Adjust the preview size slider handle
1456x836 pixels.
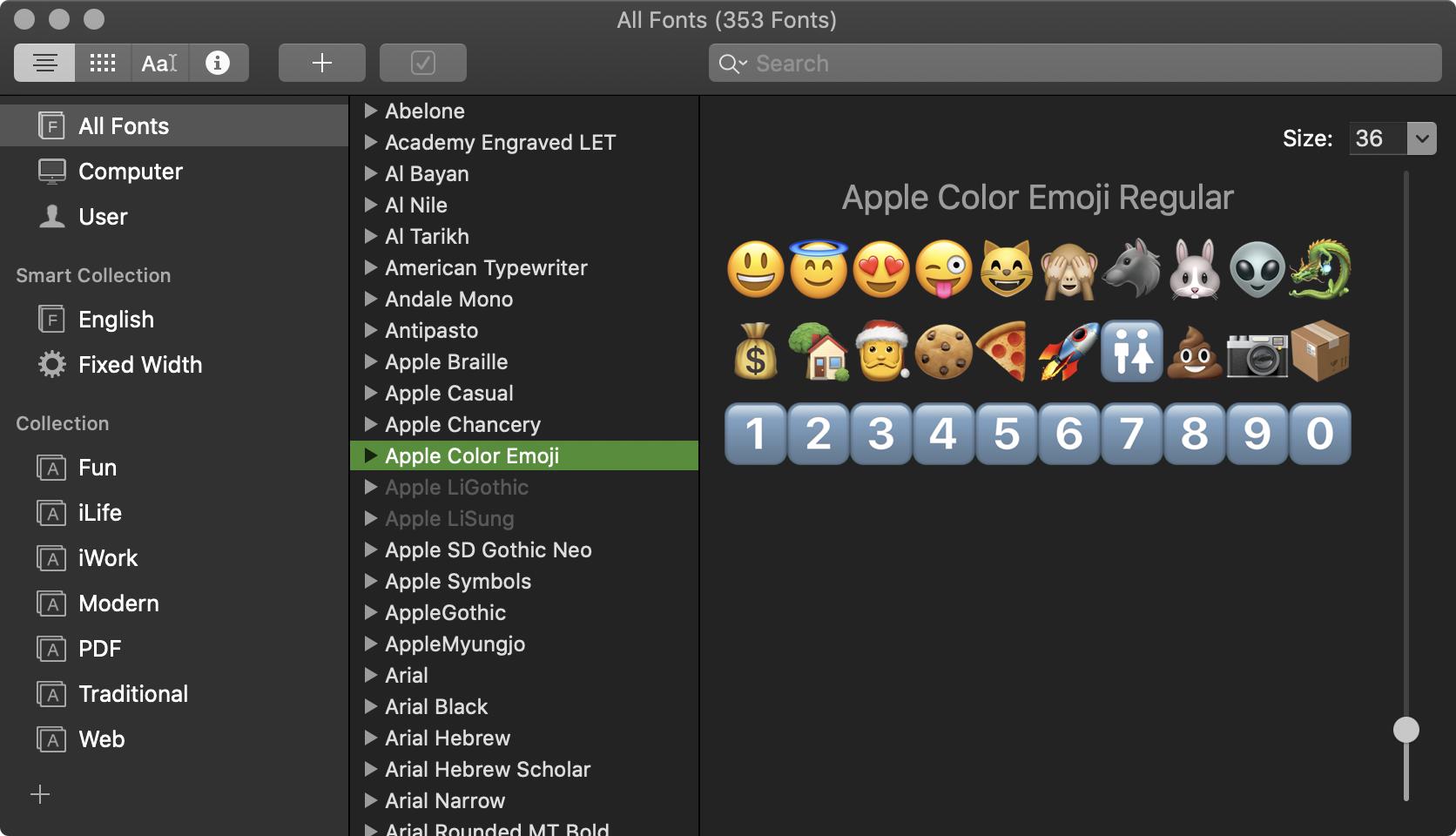click(x=1406, y=730)
